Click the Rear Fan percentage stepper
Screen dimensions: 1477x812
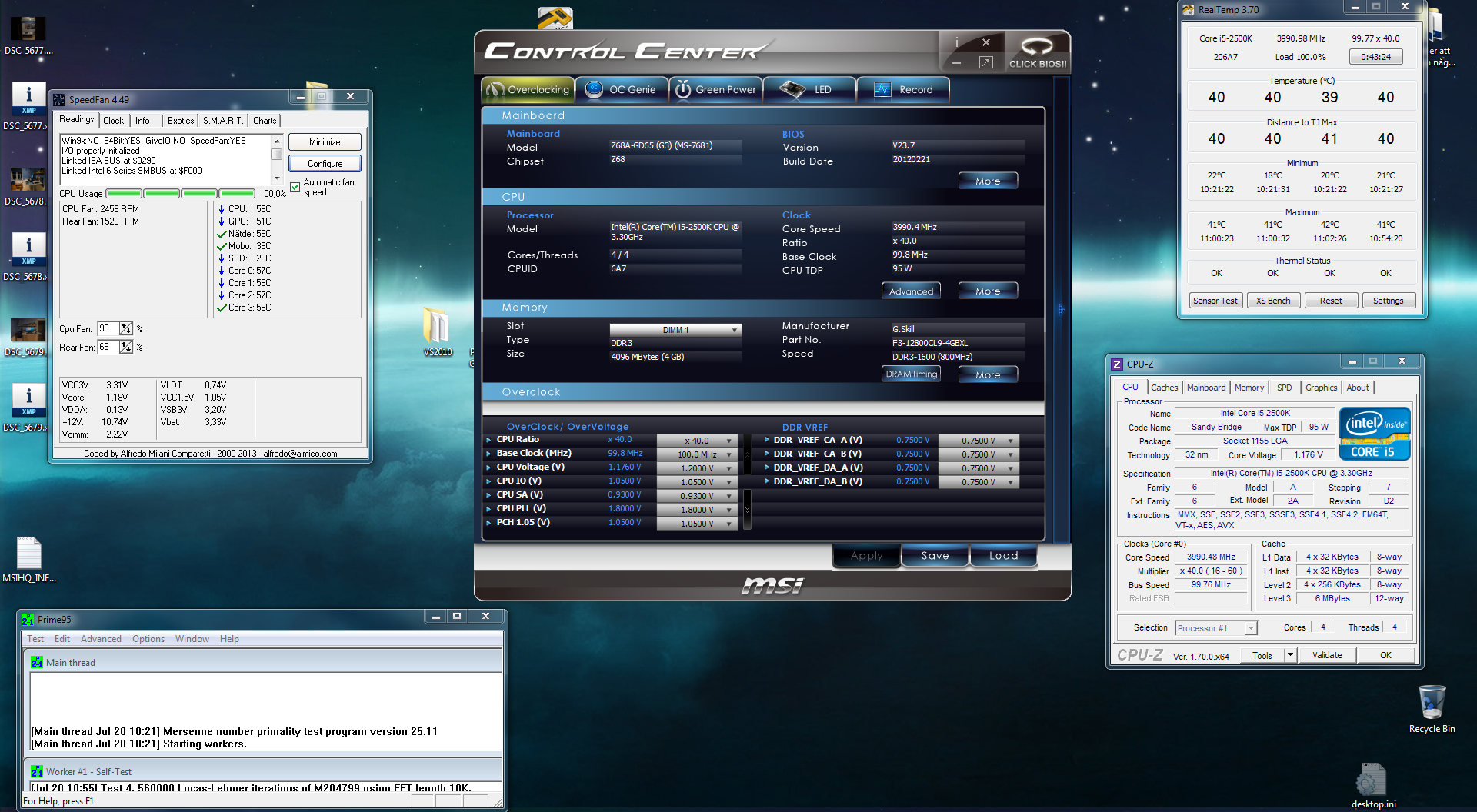point(126,347)
